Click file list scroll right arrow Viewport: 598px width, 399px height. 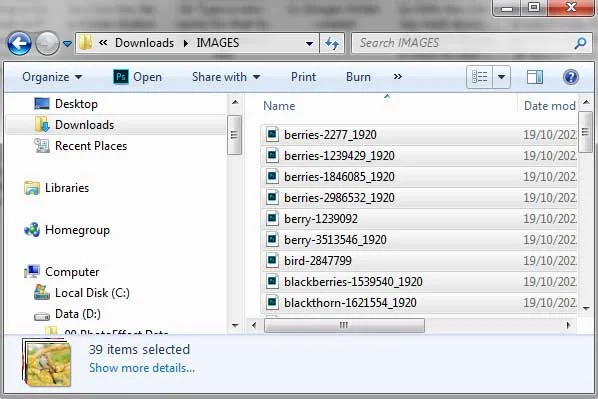coord(568,325)
